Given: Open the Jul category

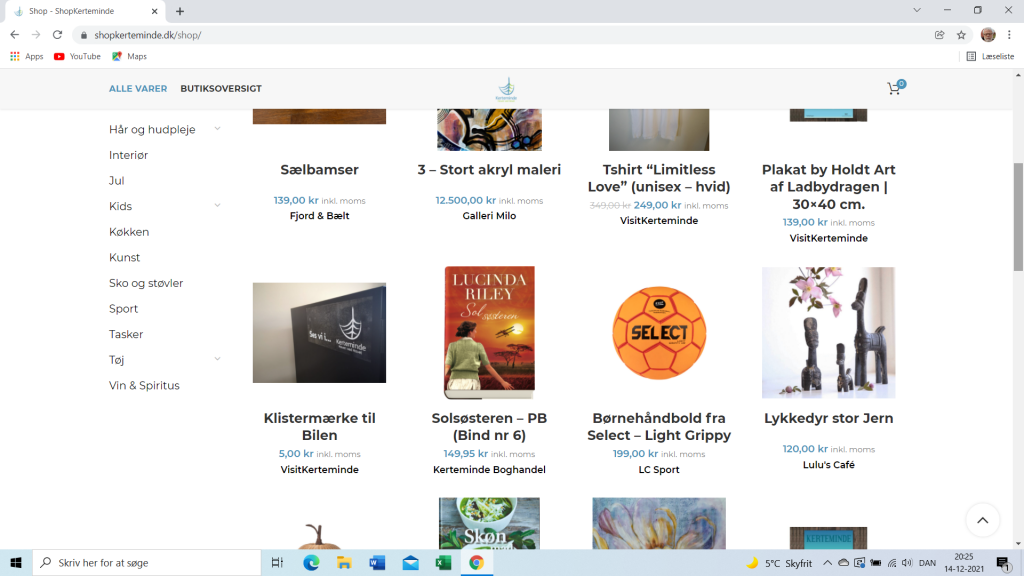Looking at the screenshot, I should pyautogui.click(x=116, y=180).
